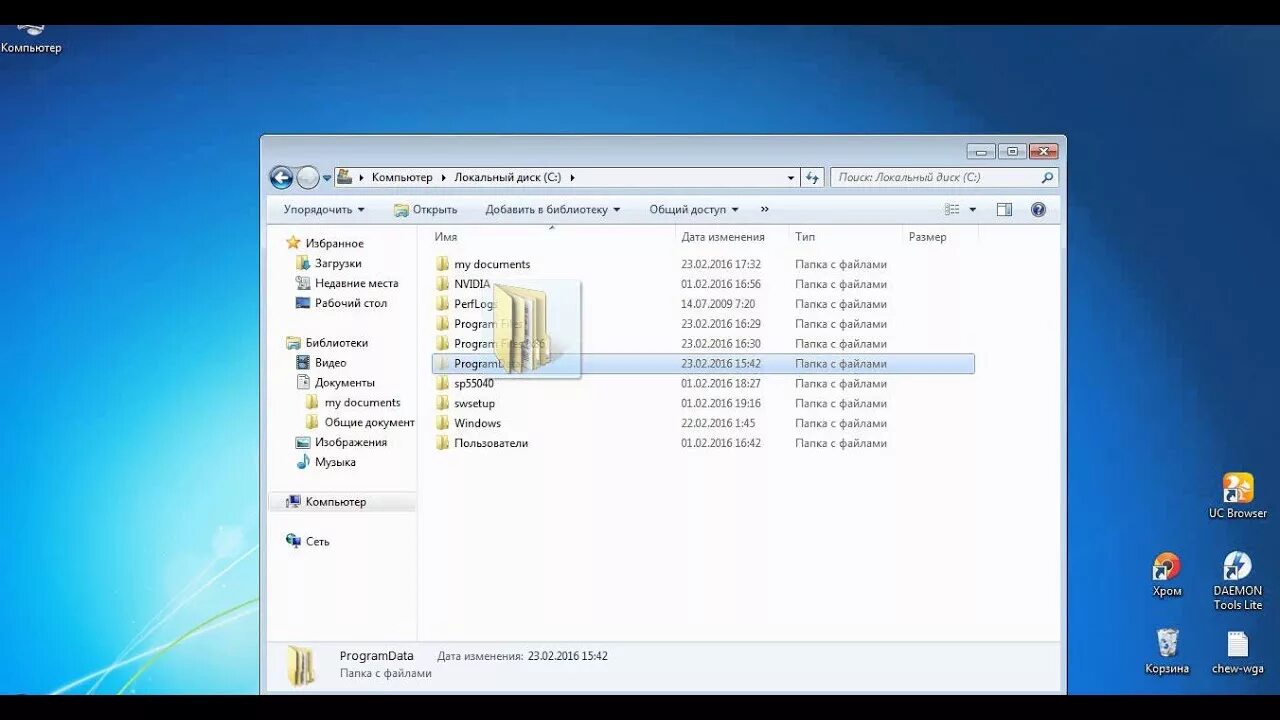Screen dimensions: 1280x720
Task: Expand the arrow after Локальный диск (C:)
Action: tap(572, 177)
